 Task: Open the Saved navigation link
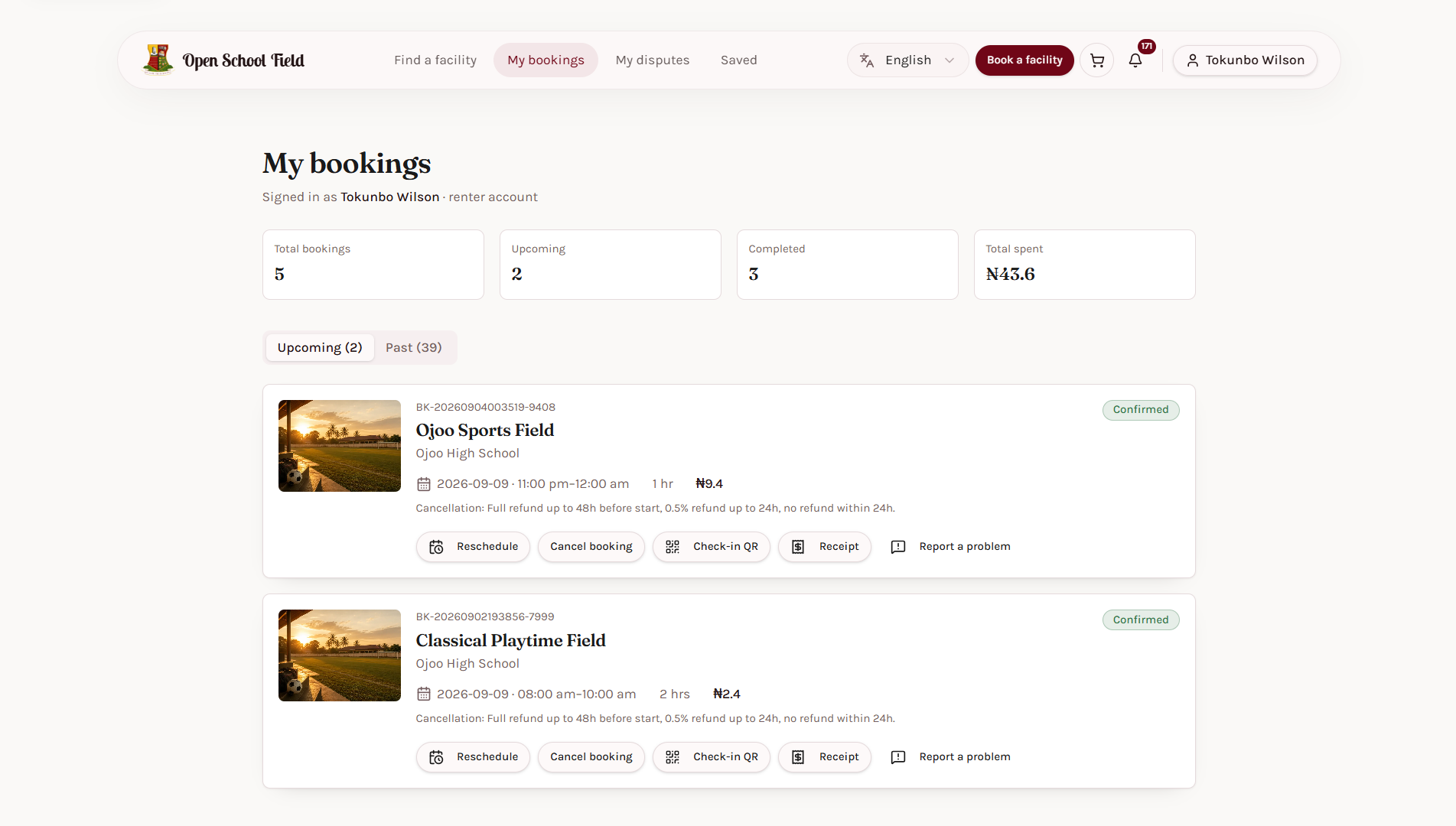click(x=739, y=60)
